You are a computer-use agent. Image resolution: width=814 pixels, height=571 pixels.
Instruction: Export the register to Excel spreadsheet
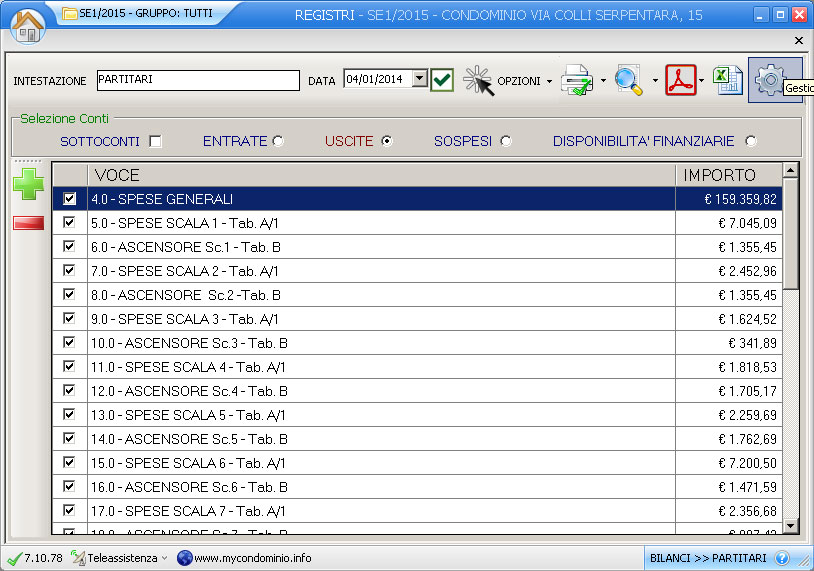pyautogui.click(x=727, y=80)
